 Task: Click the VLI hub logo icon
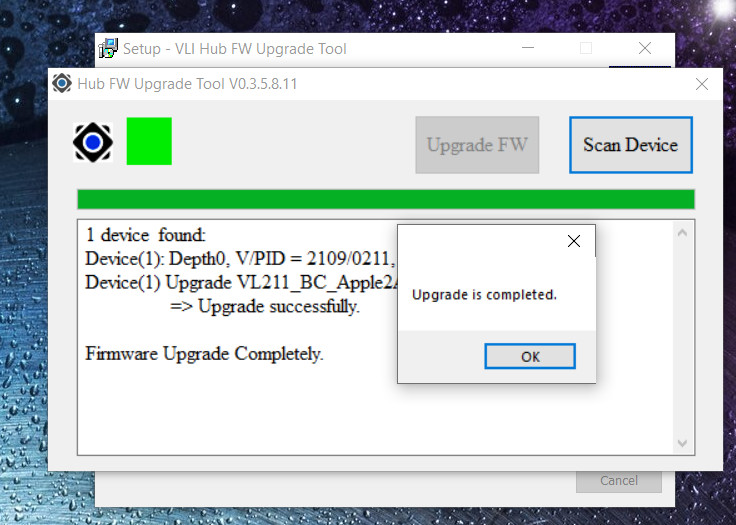(x=93, y=142)
